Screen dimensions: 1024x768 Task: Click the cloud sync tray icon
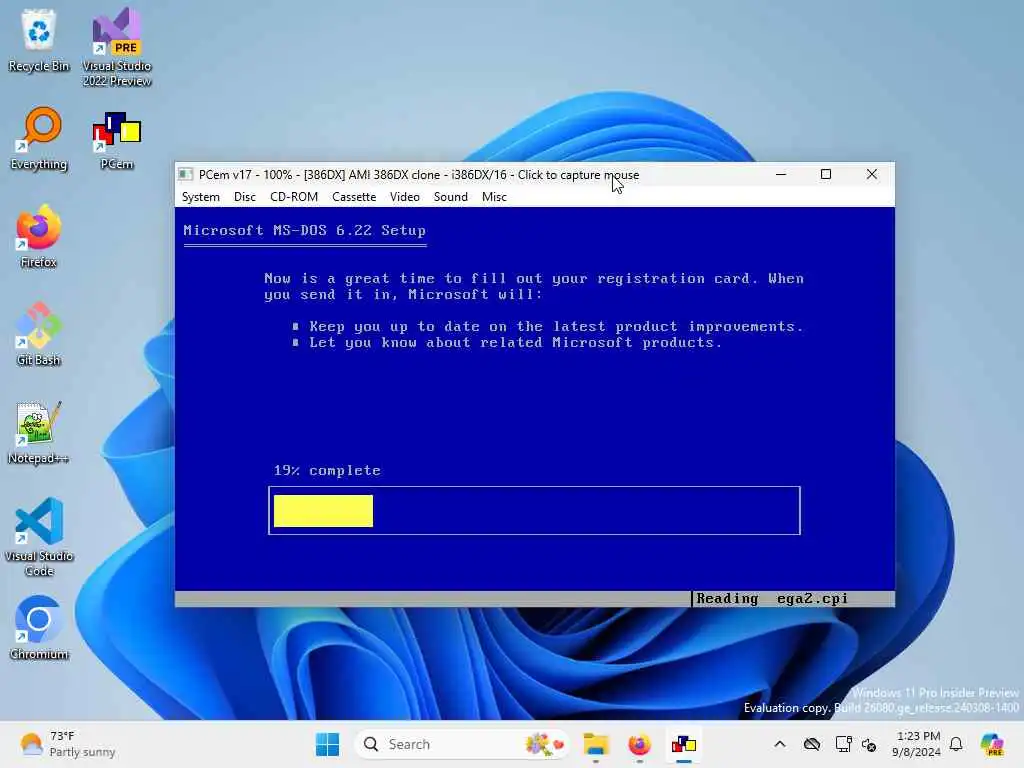pyautogui.click(x=812, y=744)
